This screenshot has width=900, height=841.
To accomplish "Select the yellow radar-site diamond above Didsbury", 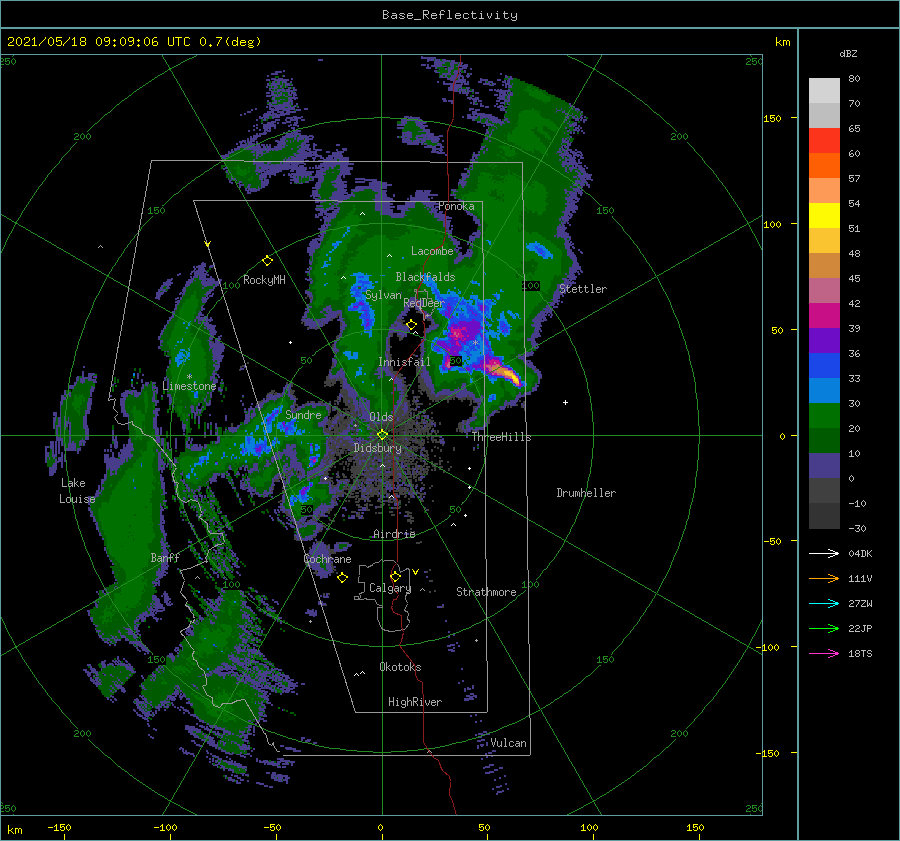I will 382,435.
